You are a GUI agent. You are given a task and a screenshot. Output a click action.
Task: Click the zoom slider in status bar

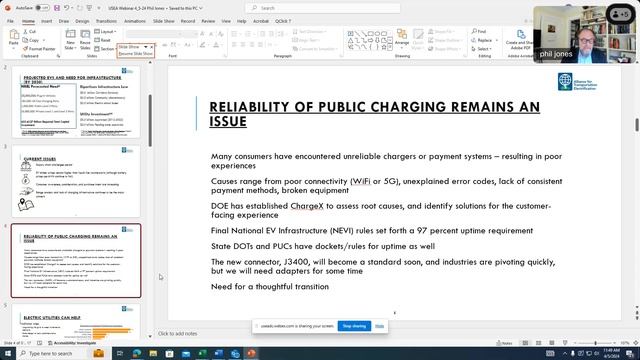tap(595, 343)
